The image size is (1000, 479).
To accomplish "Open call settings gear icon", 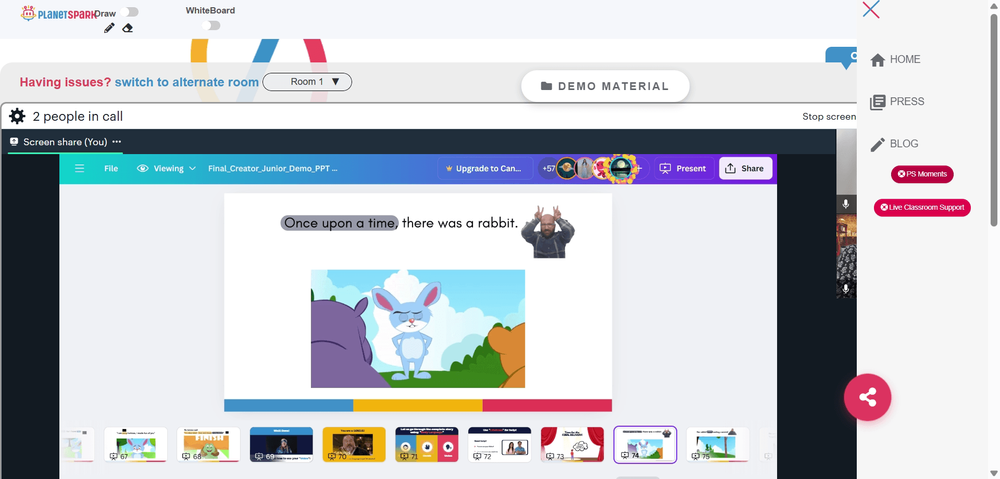I will pyautogui.click(x=17, y=116).
